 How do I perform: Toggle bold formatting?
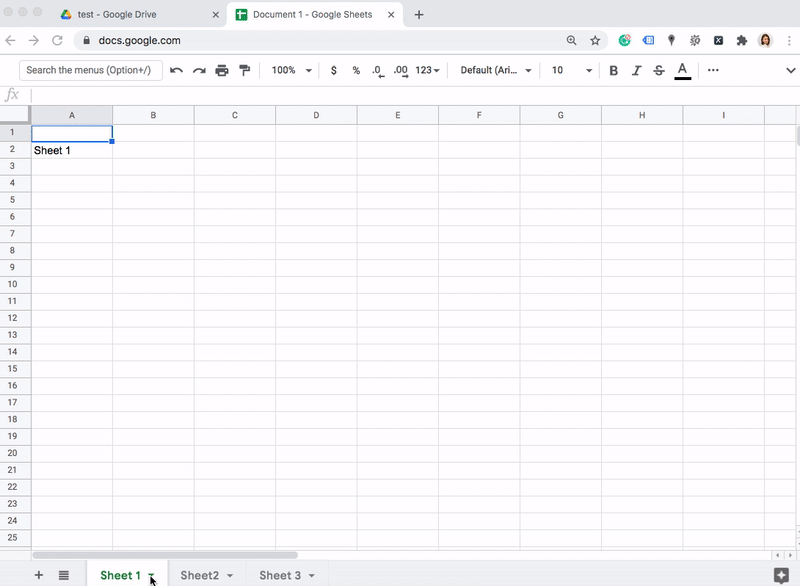(613, 70)
